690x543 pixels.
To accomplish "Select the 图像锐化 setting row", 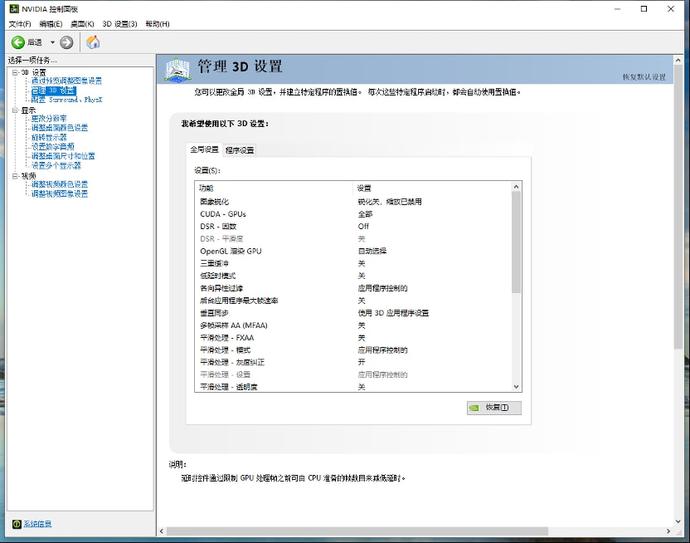I will tap(353, 202).
